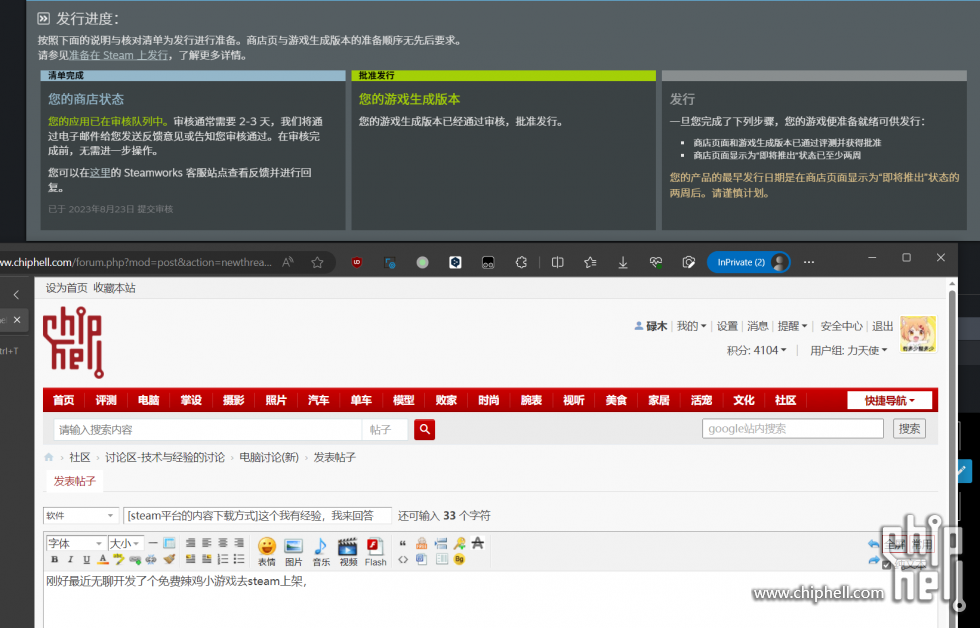Viewport: 980px width, 628px height.
Task: Insert a smiley via 表情
Action: tap(267, 551)
